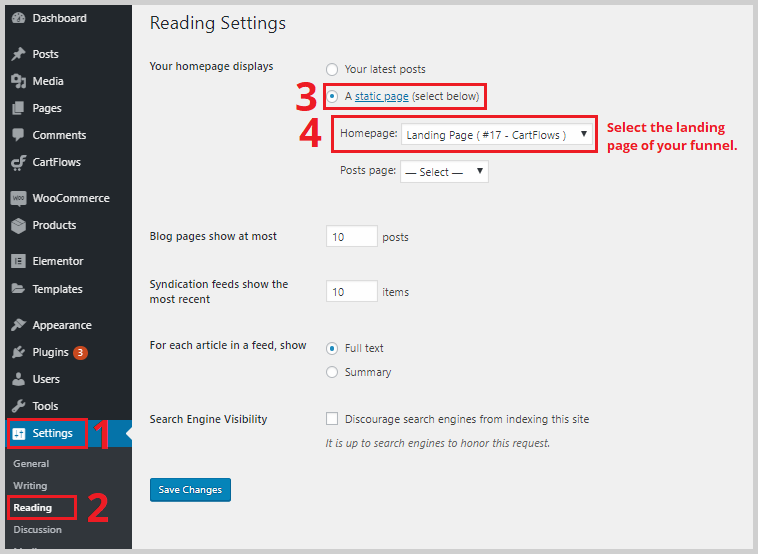
Task: Go to Writing settings submenu
Action: (30, 485)
